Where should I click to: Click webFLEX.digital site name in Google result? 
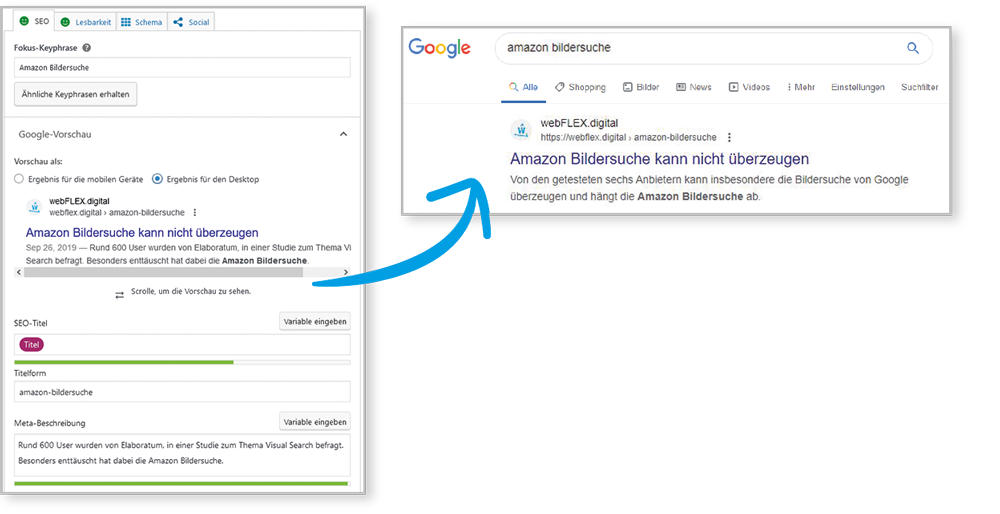click(579, 123)
